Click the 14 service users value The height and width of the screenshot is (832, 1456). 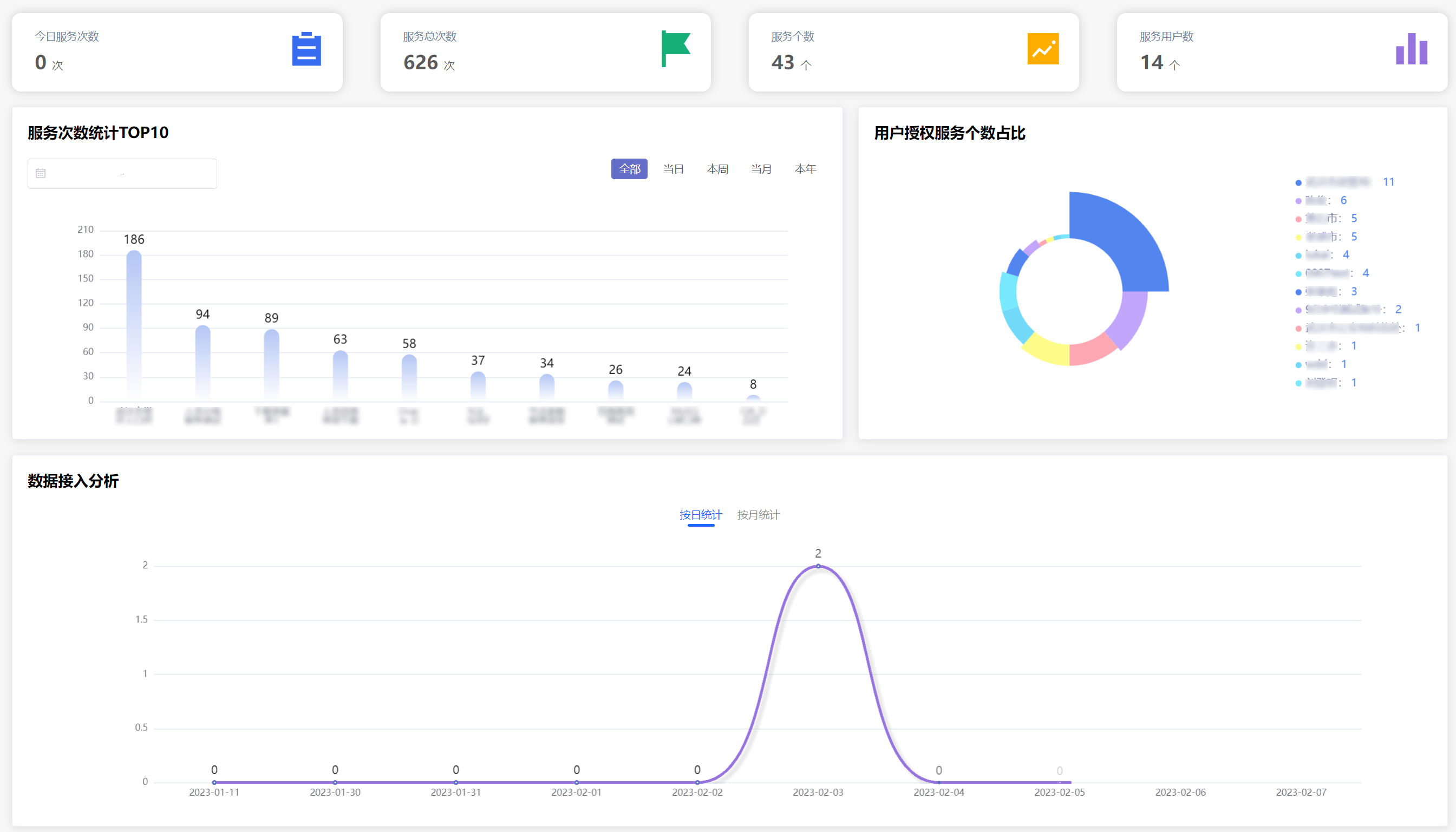pos(1152,62)
